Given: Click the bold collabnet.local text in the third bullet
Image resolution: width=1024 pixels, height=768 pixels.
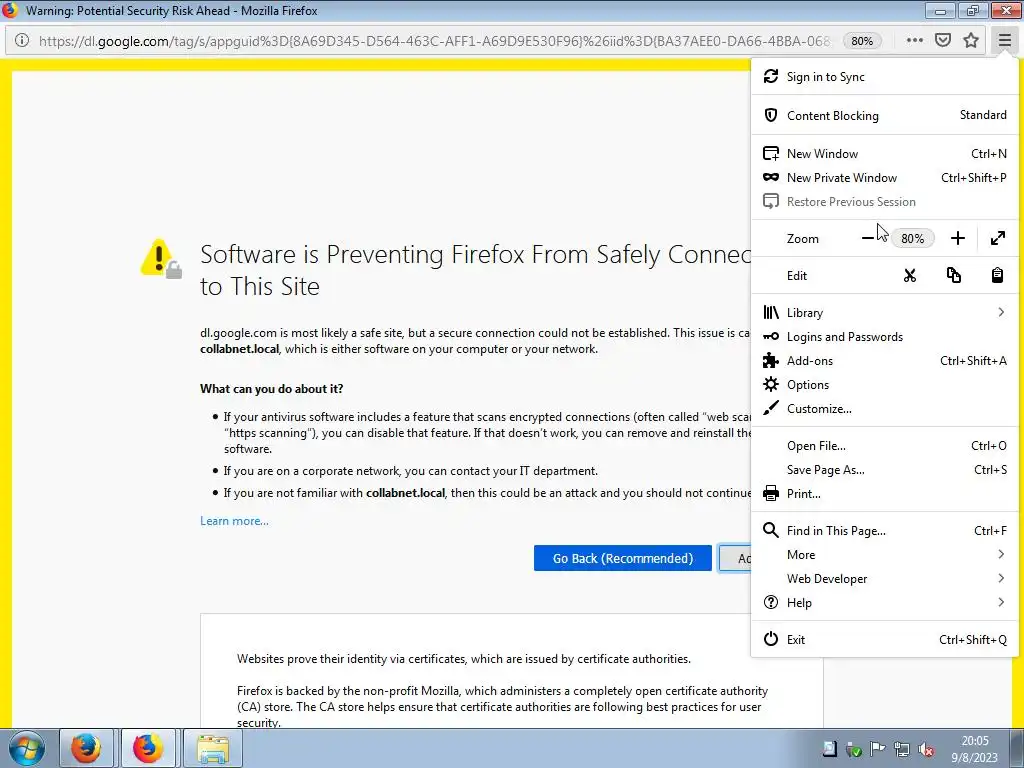Looking at the screenshot, I should (405, 493).
